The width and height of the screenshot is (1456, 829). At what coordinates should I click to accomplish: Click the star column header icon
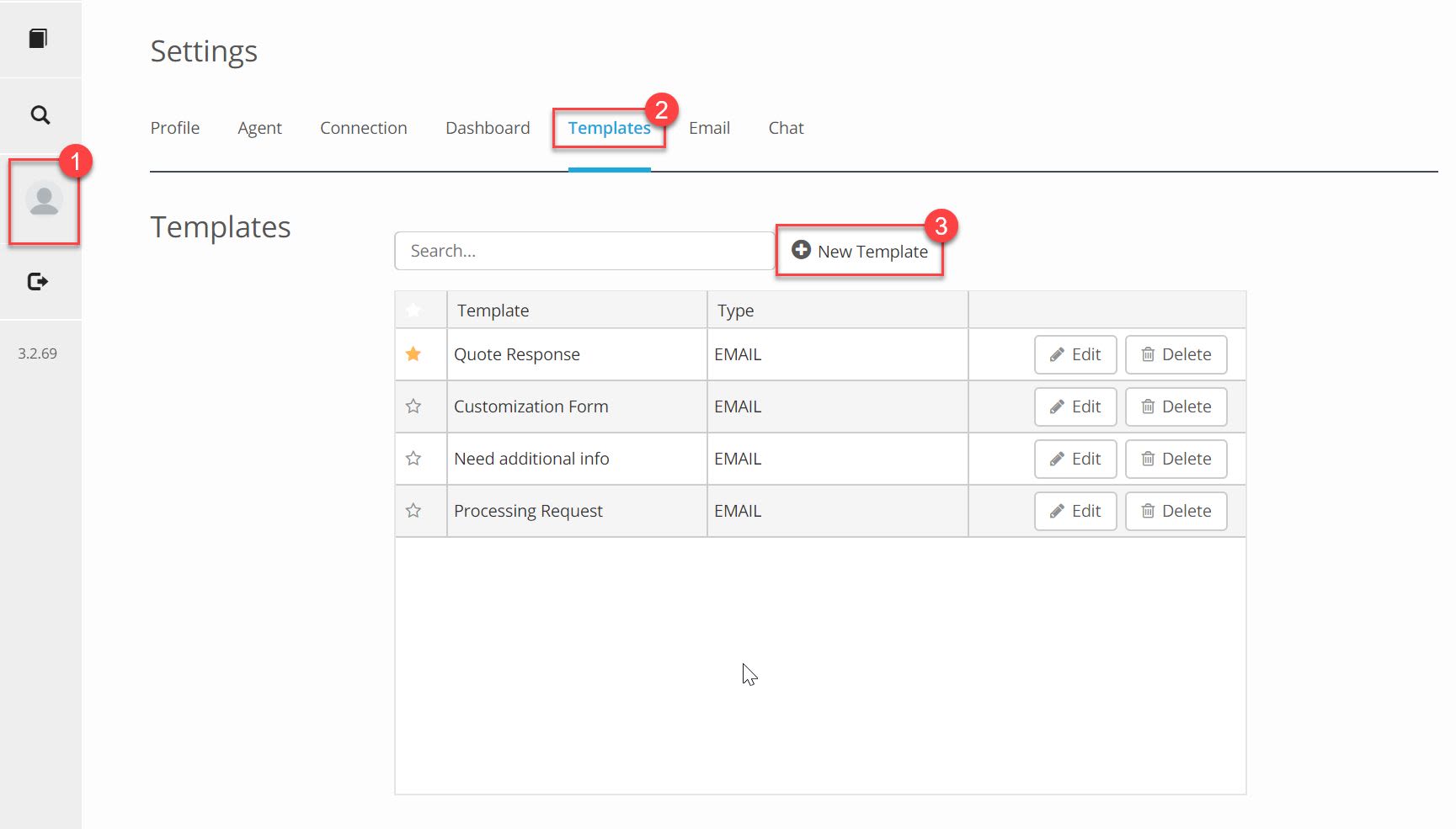(413, 311)
